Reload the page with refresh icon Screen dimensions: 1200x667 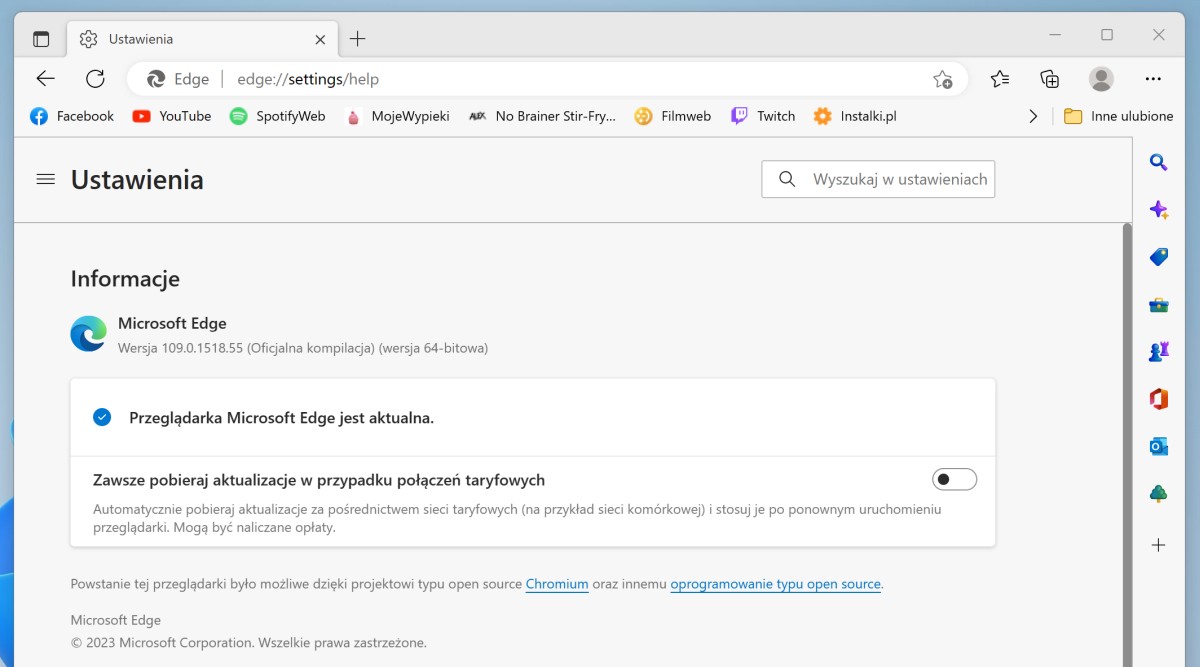[x=95, y=79]
